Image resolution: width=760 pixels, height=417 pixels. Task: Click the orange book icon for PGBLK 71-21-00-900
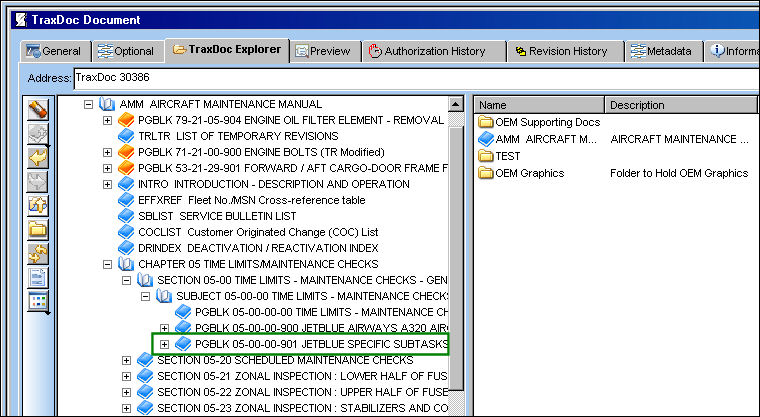[x=126, y=152]
